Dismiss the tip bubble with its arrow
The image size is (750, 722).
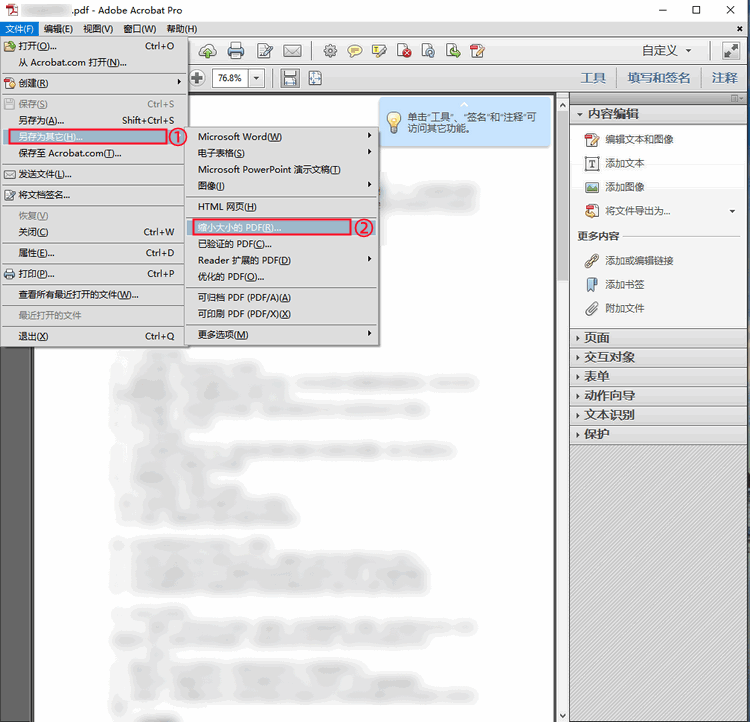coord(464,104)
